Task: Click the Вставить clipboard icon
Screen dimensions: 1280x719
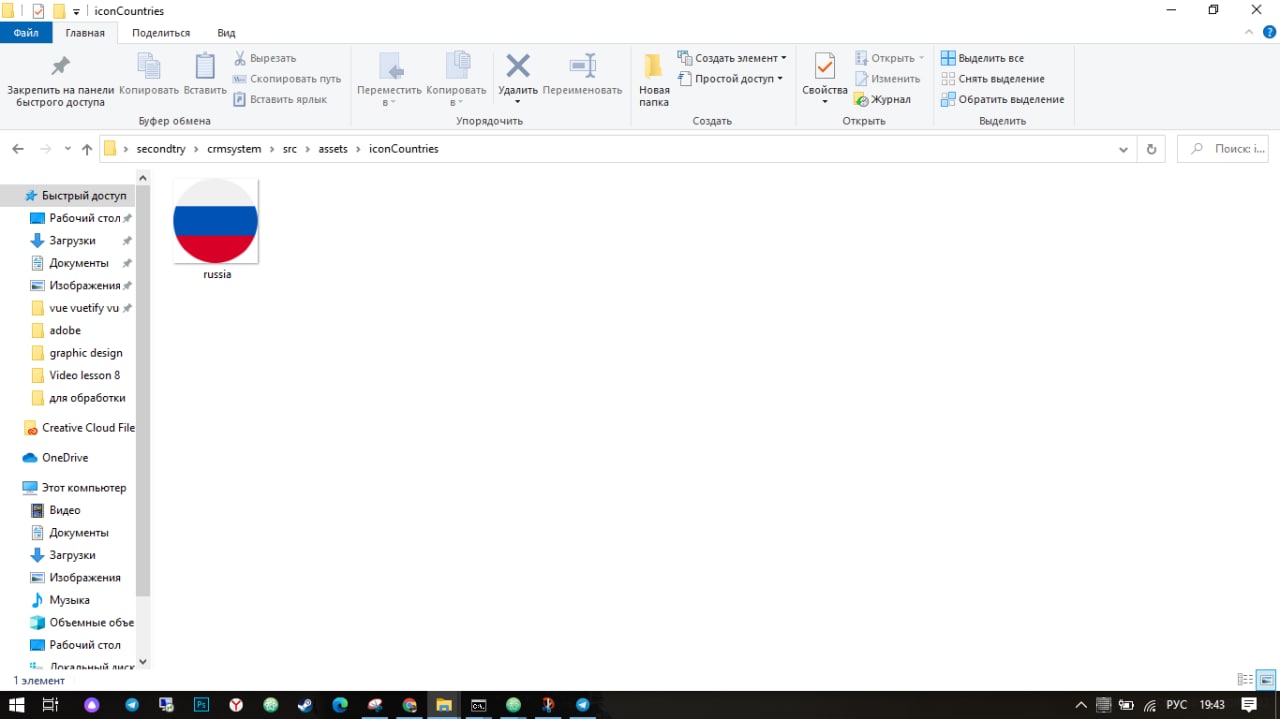Action: coord(205,66)
